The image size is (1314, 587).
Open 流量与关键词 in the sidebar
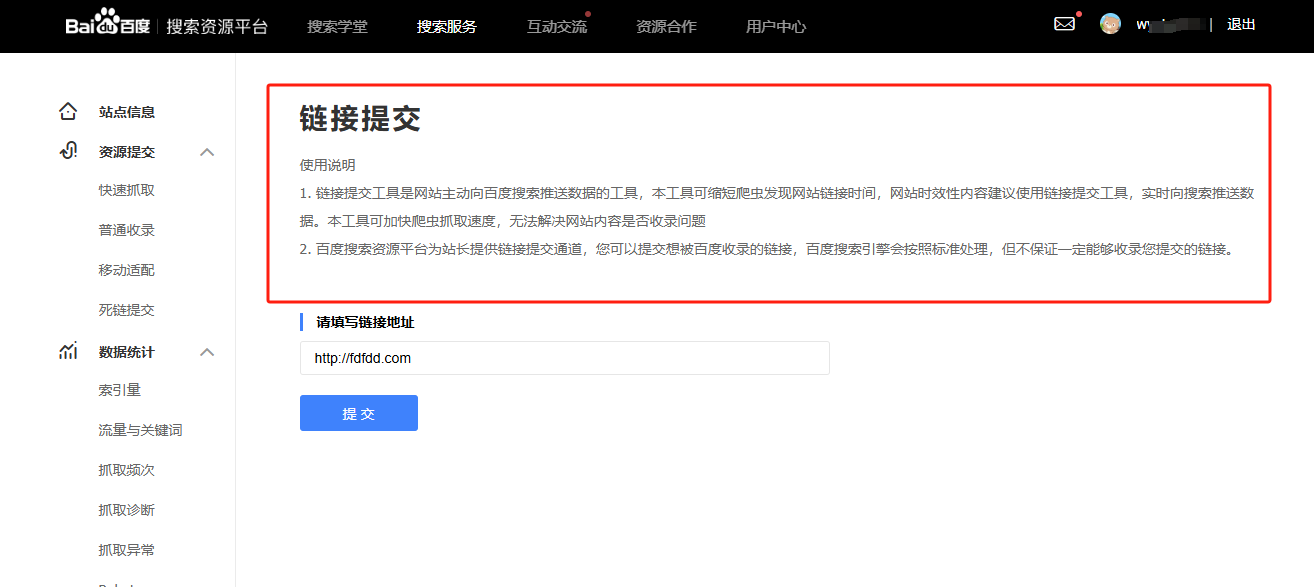click(141, 430)
